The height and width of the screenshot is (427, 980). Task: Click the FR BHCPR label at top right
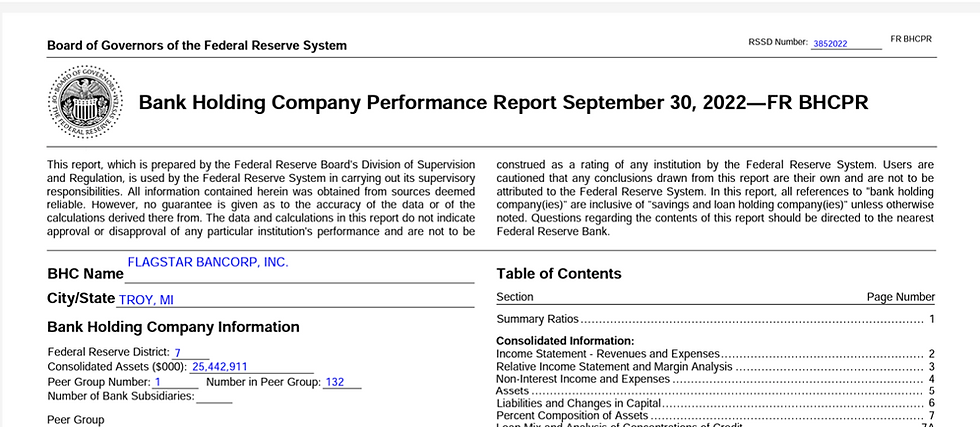pos(911,39)
